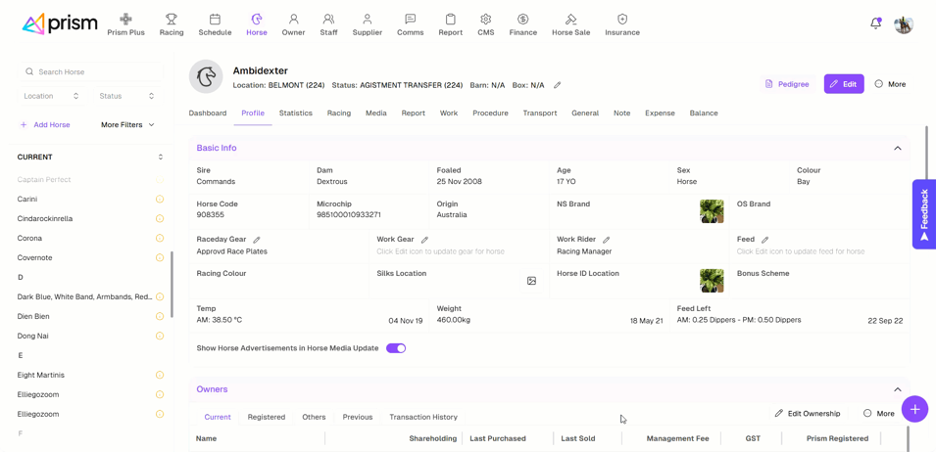
Task: Click the purple floating plus button
Action: [914, 408]
